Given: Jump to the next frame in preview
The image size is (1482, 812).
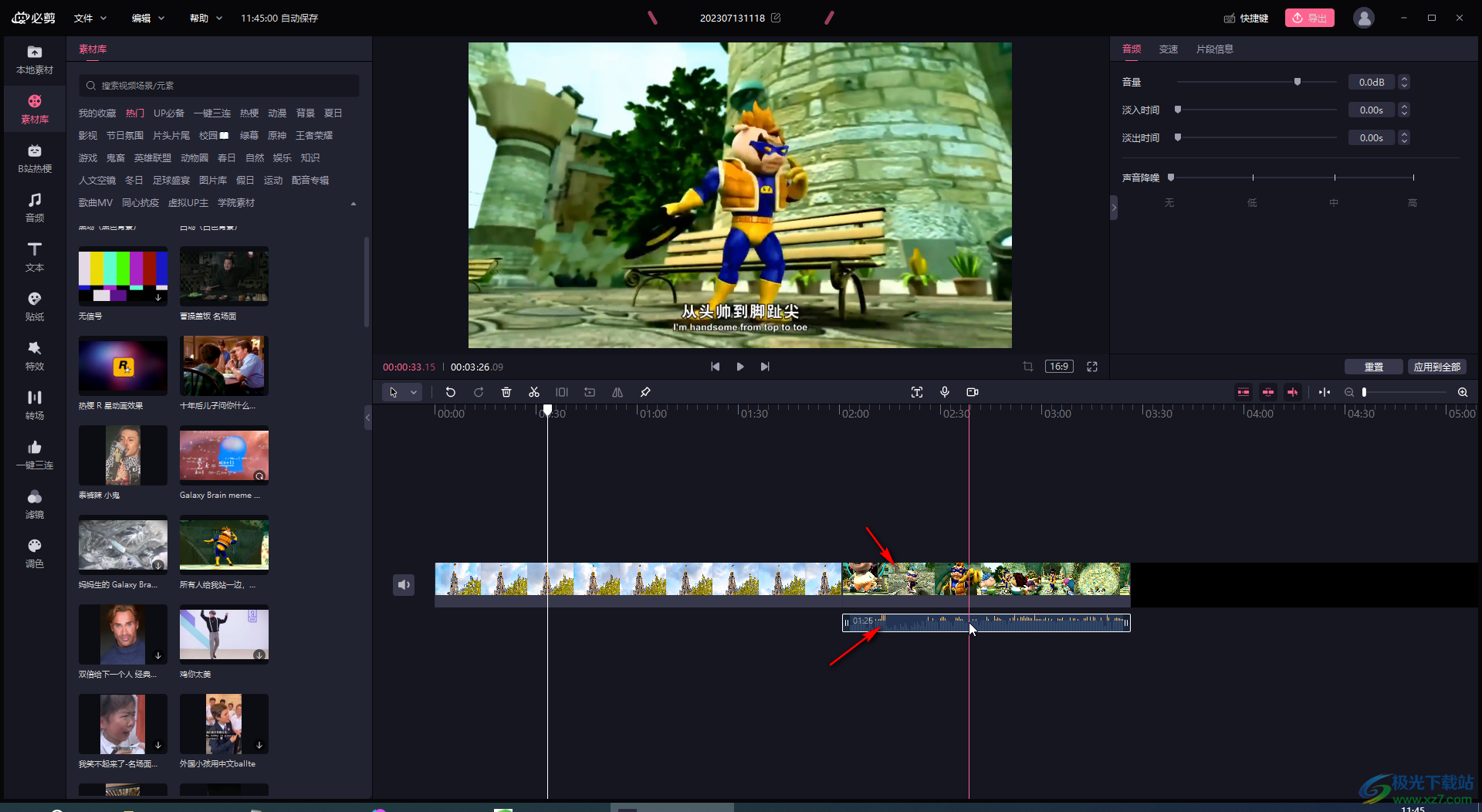Looking at the screenshot, I should tap(765, 367).
